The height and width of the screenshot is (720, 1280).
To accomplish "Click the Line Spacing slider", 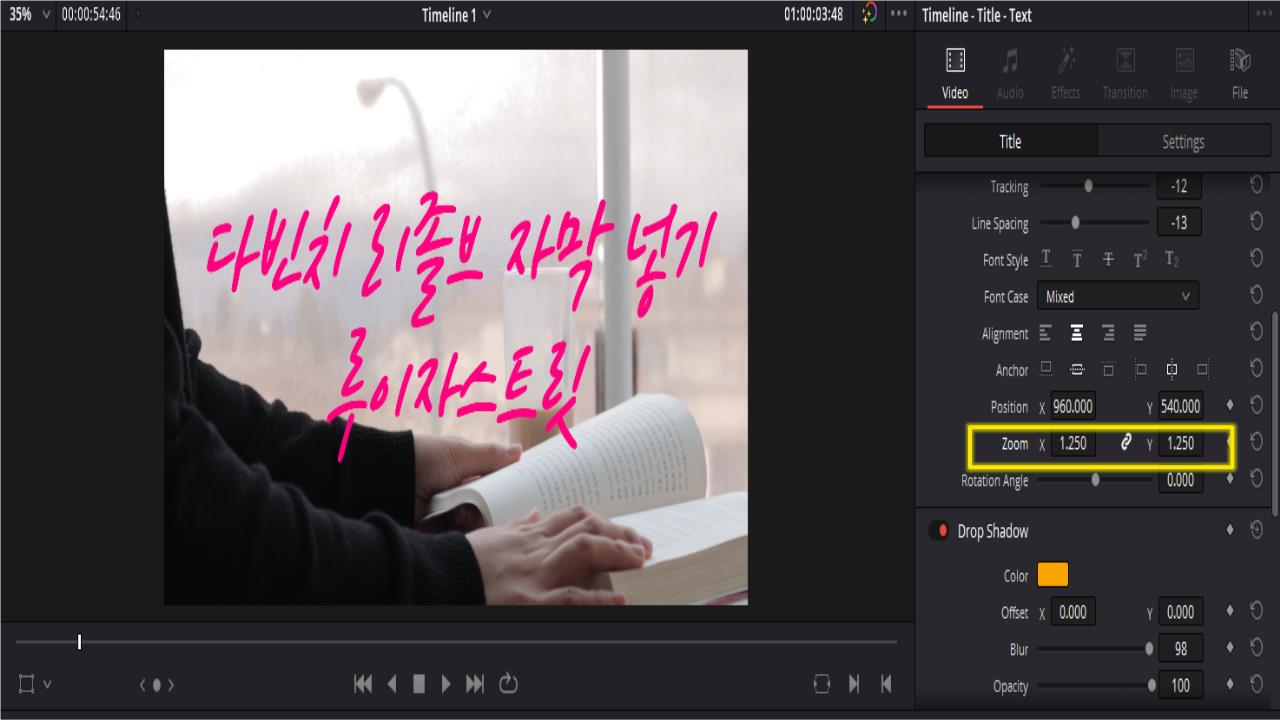I will coord(1095,223).
